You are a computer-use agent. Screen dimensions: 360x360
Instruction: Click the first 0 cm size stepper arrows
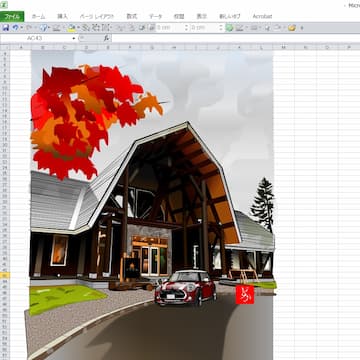click(x=187, y=28)
